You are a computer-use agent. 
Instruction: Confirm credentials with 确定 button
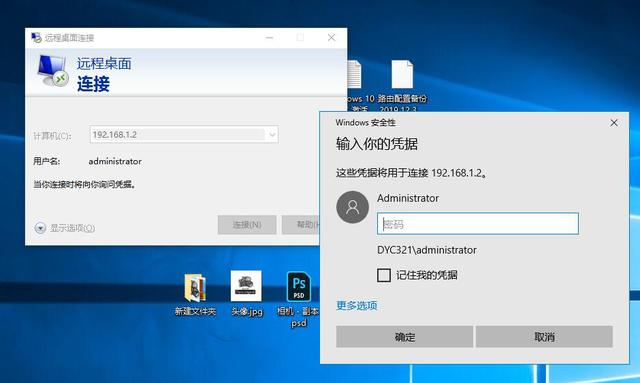coord(404,337)
